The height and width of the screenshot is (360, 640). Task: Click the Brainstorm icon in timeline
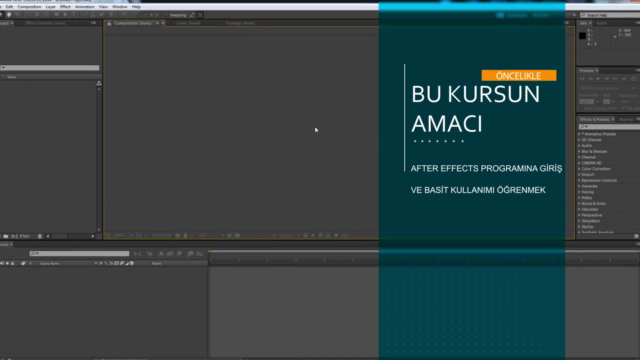coord(190,254)
